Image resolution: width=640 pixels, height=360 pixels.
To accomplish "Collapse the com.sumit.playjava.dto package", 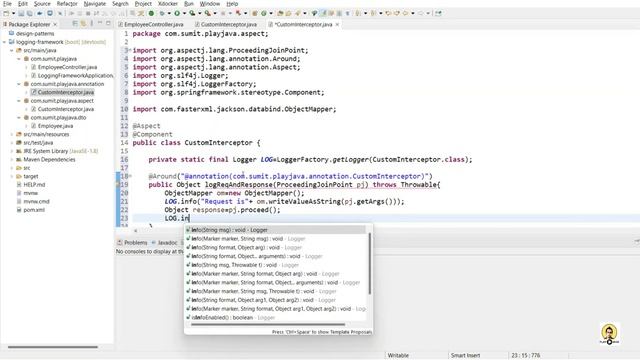I will pos(19,117).
